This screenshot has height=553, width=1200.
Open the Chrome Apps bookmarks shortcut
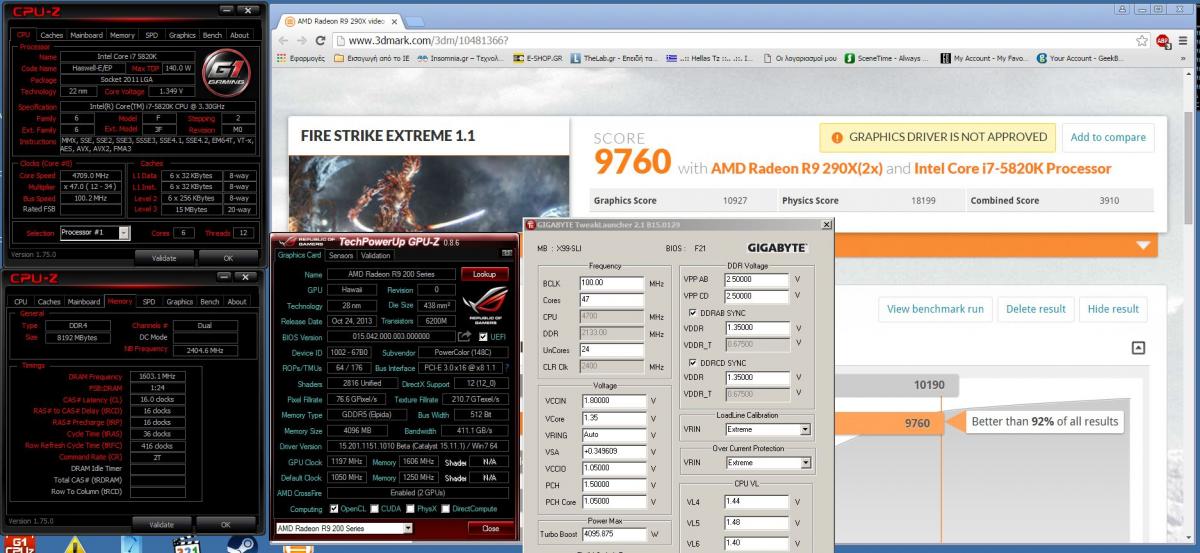pyautogui.click(x=302, y=58)
